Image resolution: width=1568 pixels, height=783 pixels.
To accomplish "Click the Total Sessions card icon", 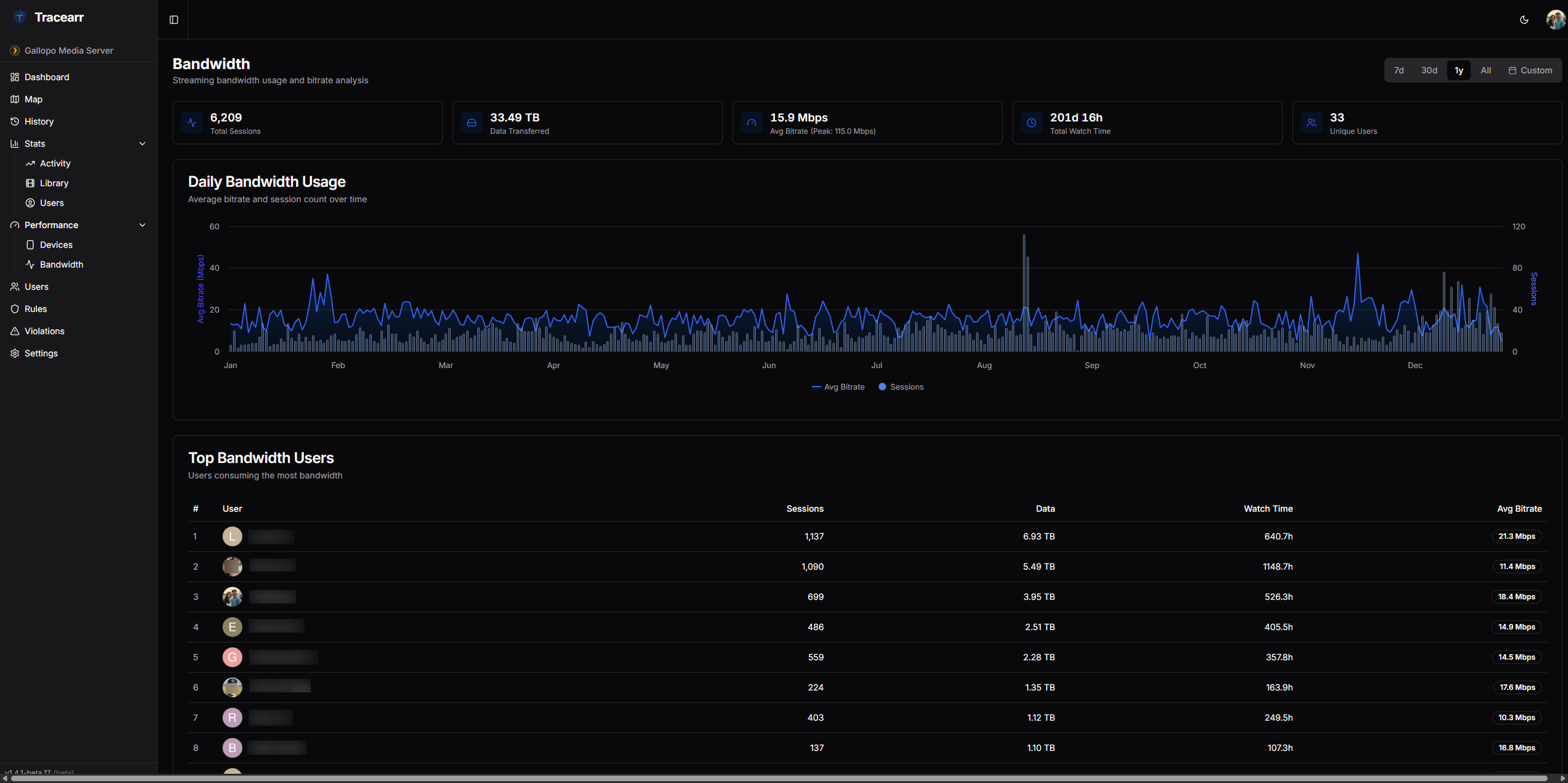I will [192, 123].
